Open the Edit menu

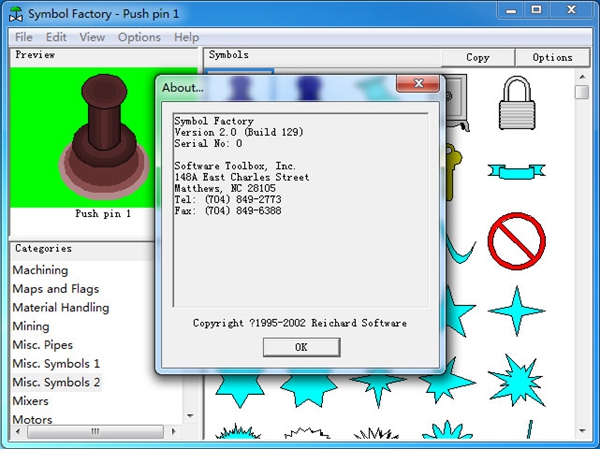click(x=56, y=37)
